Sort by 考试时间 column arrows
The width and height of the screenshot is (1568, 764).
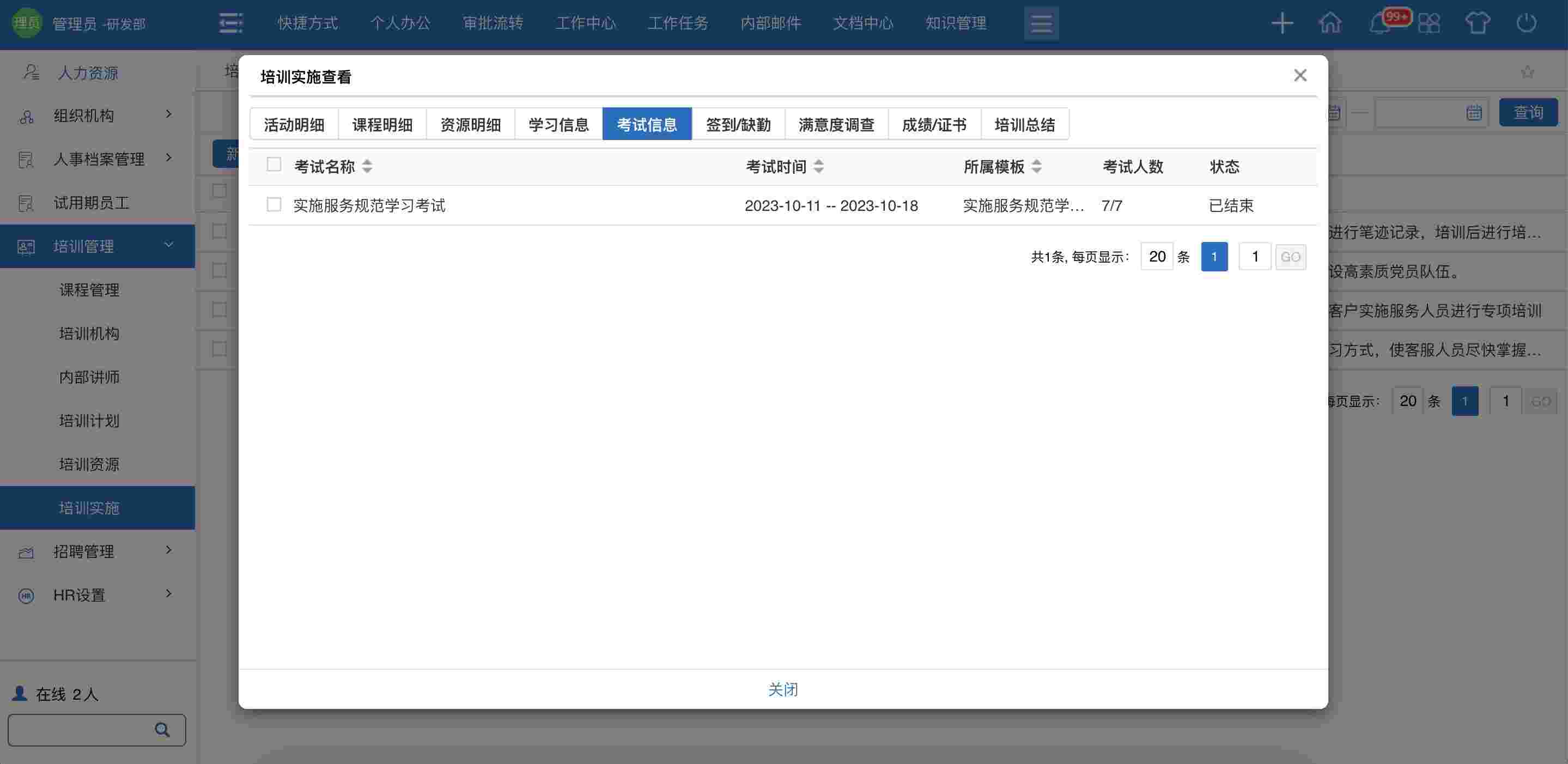pos(819,166)
